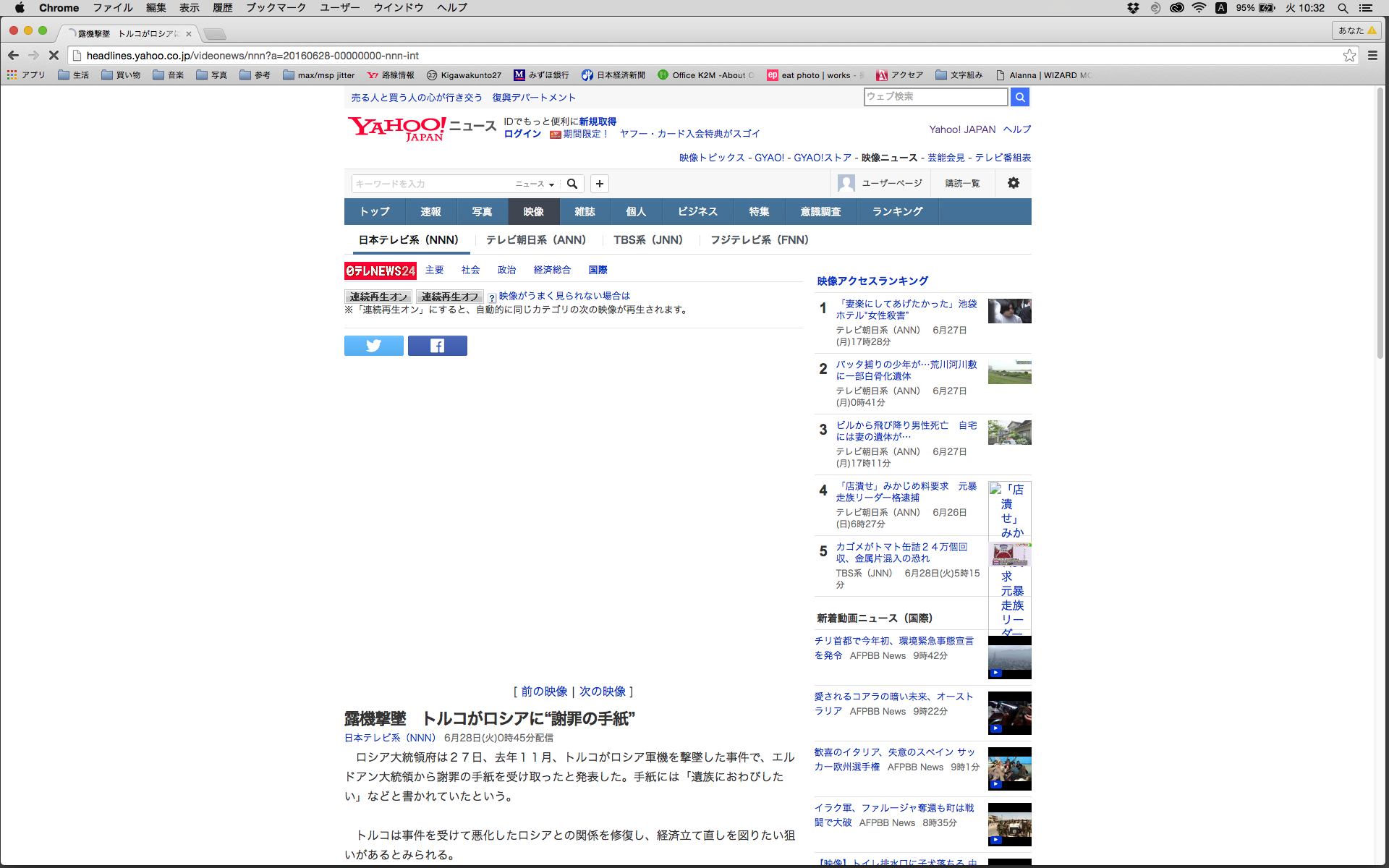Turn on 連続再生オン continuous playback
Screen dimensions: 1389x868
click(378, 297)
